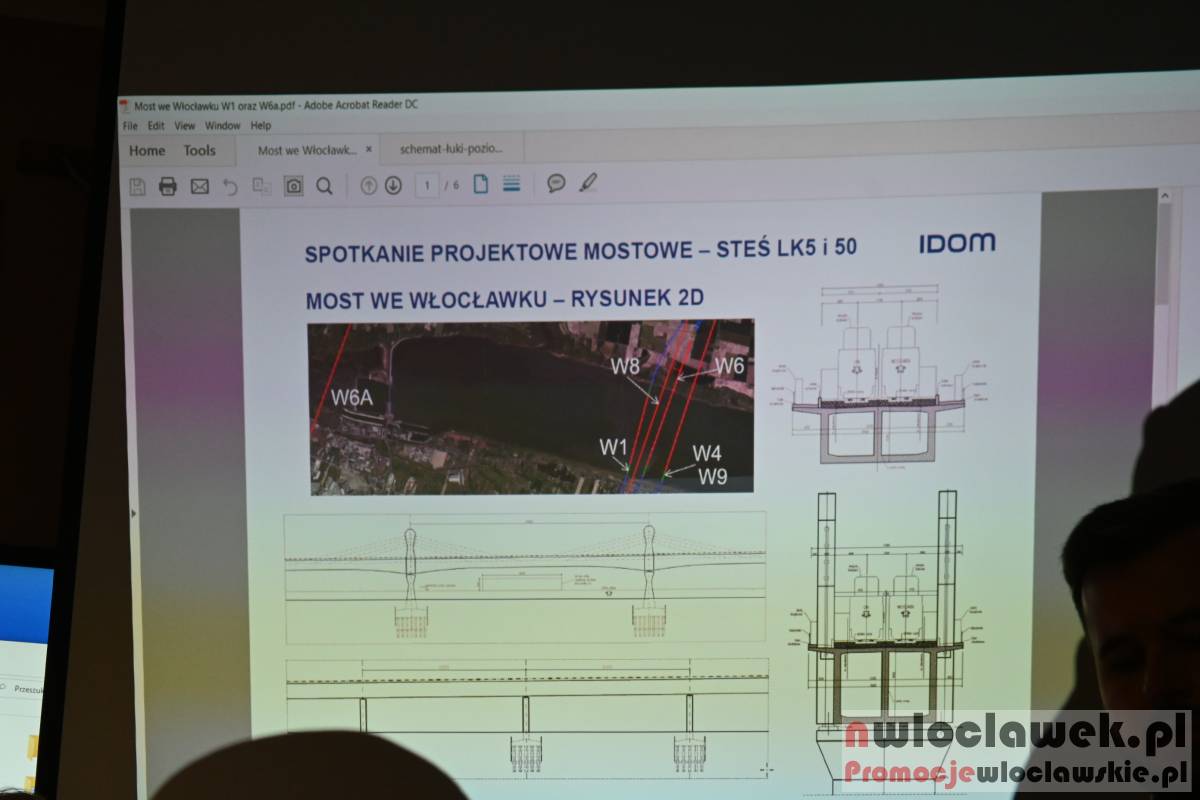The width and height of the screenshot is (1200, 800).
Task: Click the Undo arrow icon
Action: coord(230,186)
